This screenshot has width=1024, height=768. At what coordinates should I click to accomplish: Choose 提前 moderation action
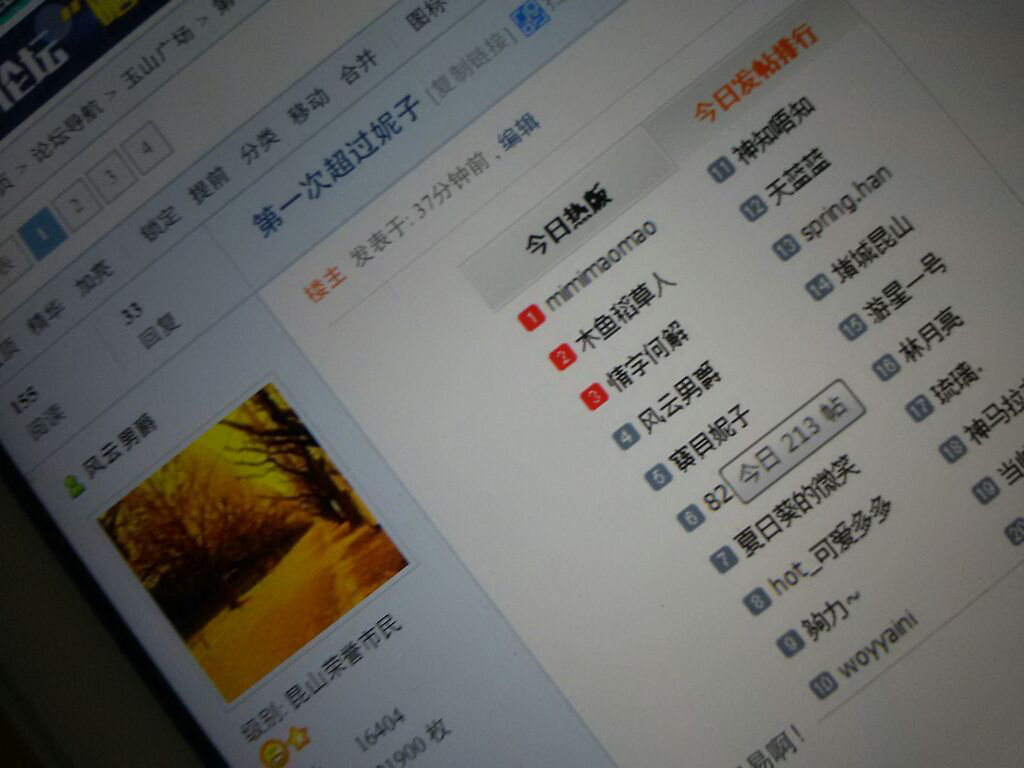click(x=208, y=184)
